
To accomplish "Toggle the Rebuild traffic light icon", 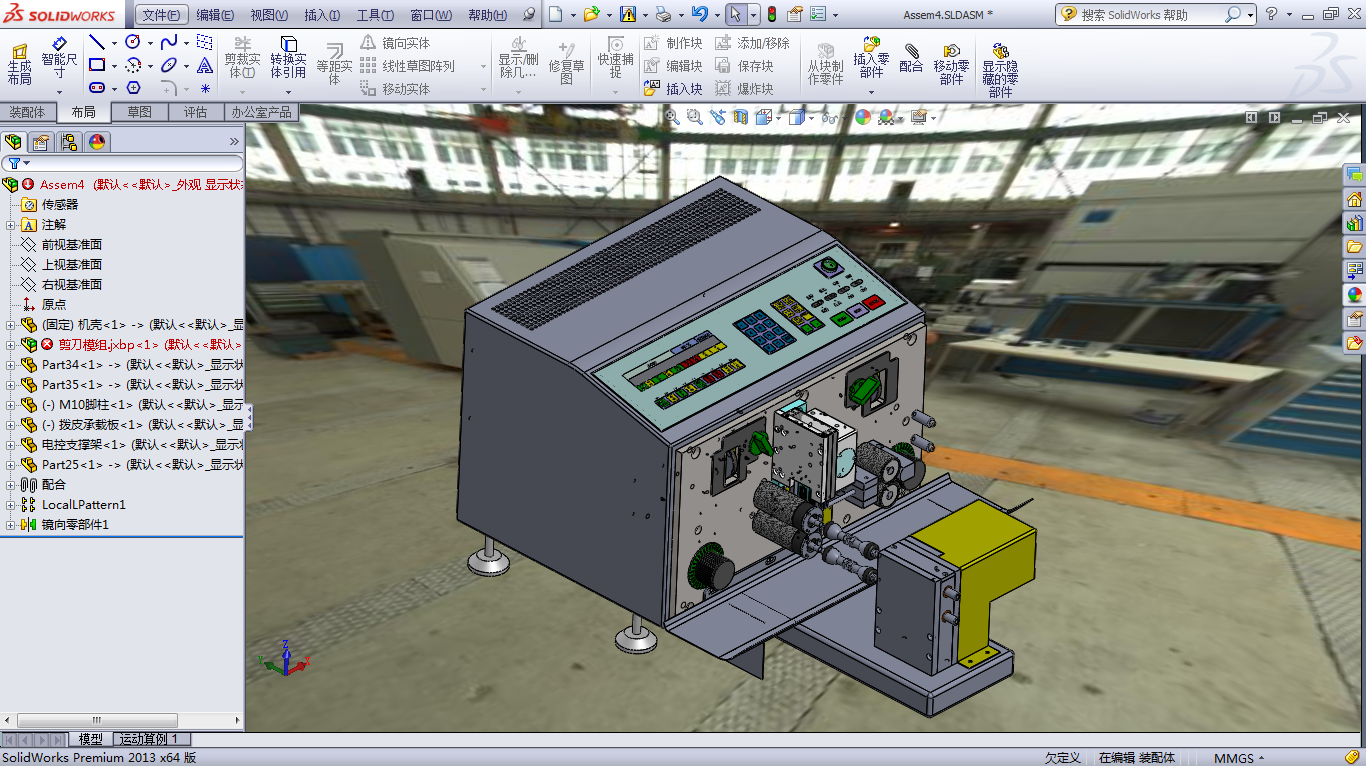I will pyautogui.click(x=771, y=14).
